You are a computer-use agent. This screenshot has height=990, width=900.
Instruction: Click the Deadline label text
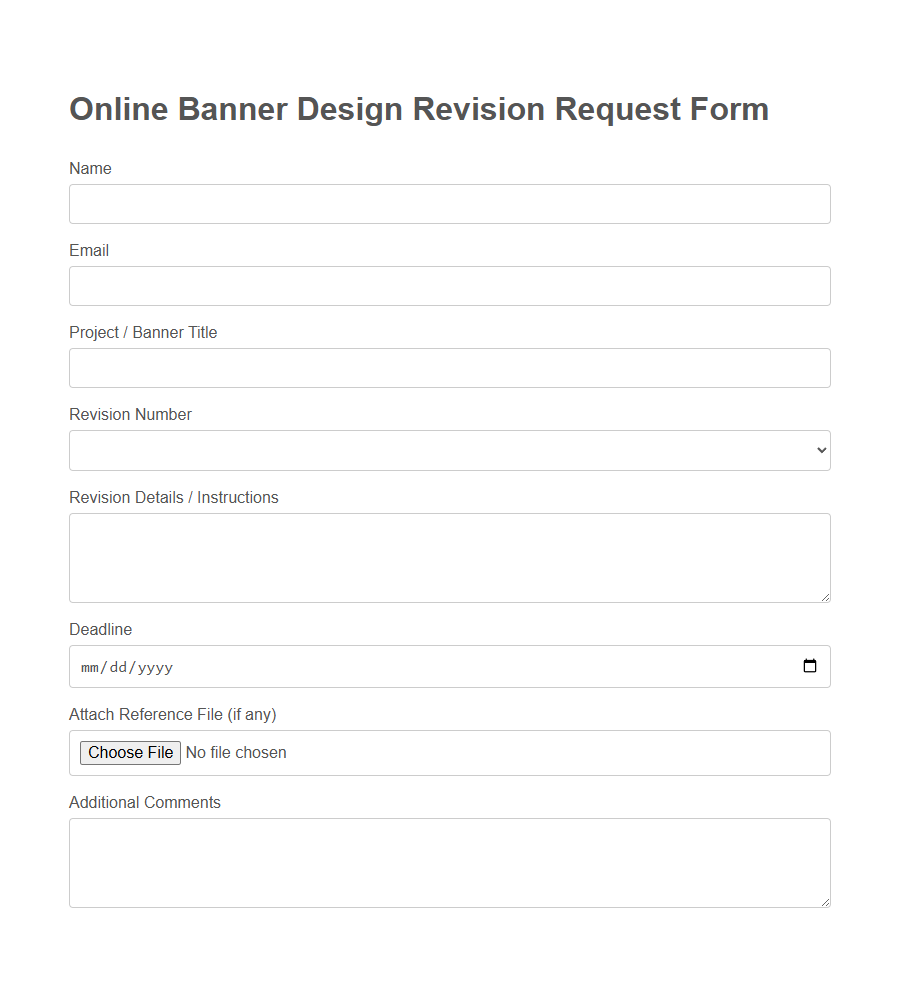tap(100, 629)
